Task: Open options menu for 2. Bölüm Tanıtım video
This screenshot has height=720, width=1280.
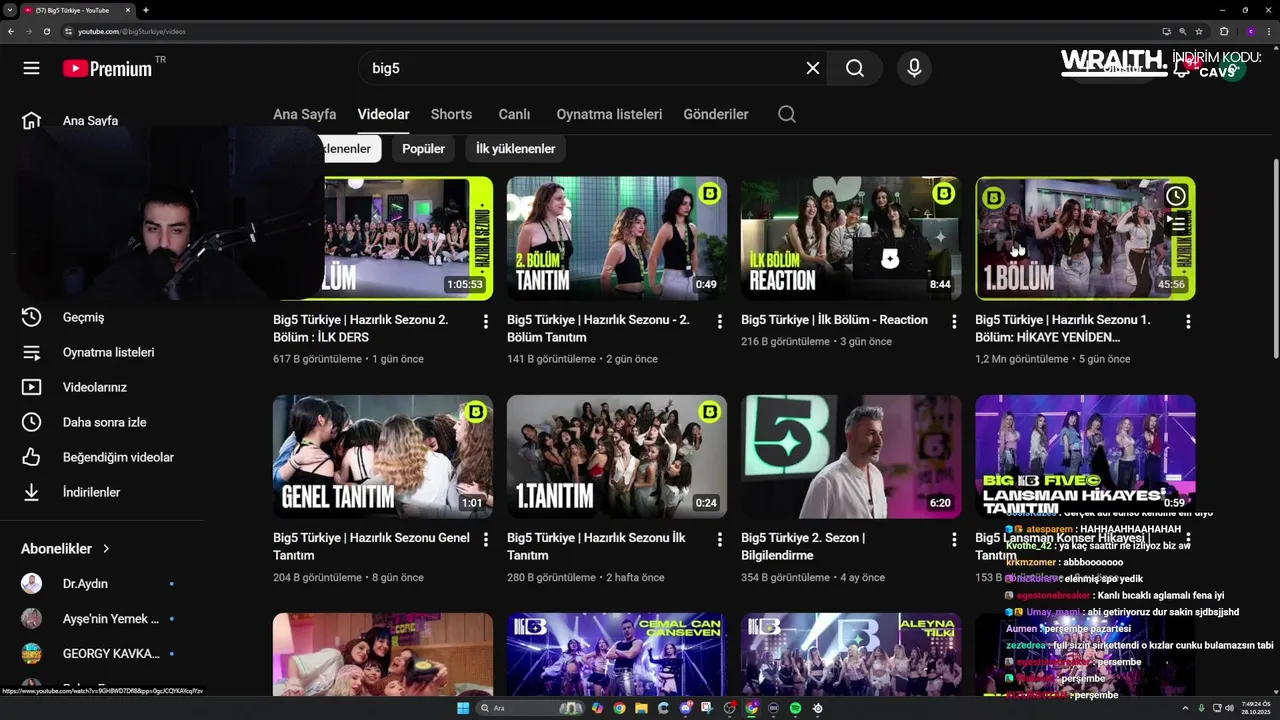Action: tap(720, 322)
